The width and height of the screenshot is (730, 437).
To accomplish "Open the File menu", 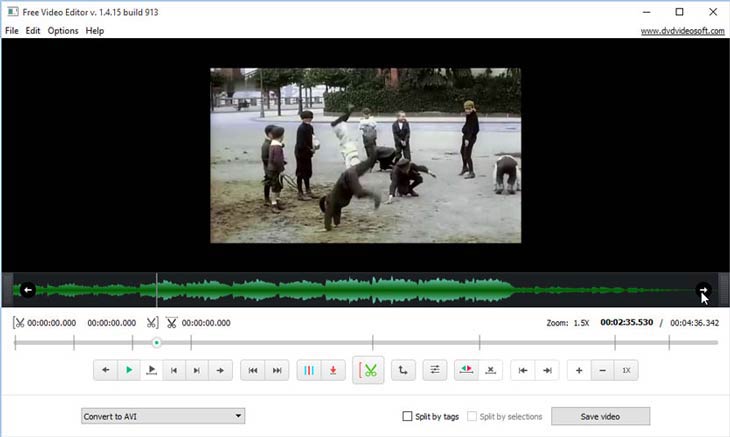I will point(12,31).
